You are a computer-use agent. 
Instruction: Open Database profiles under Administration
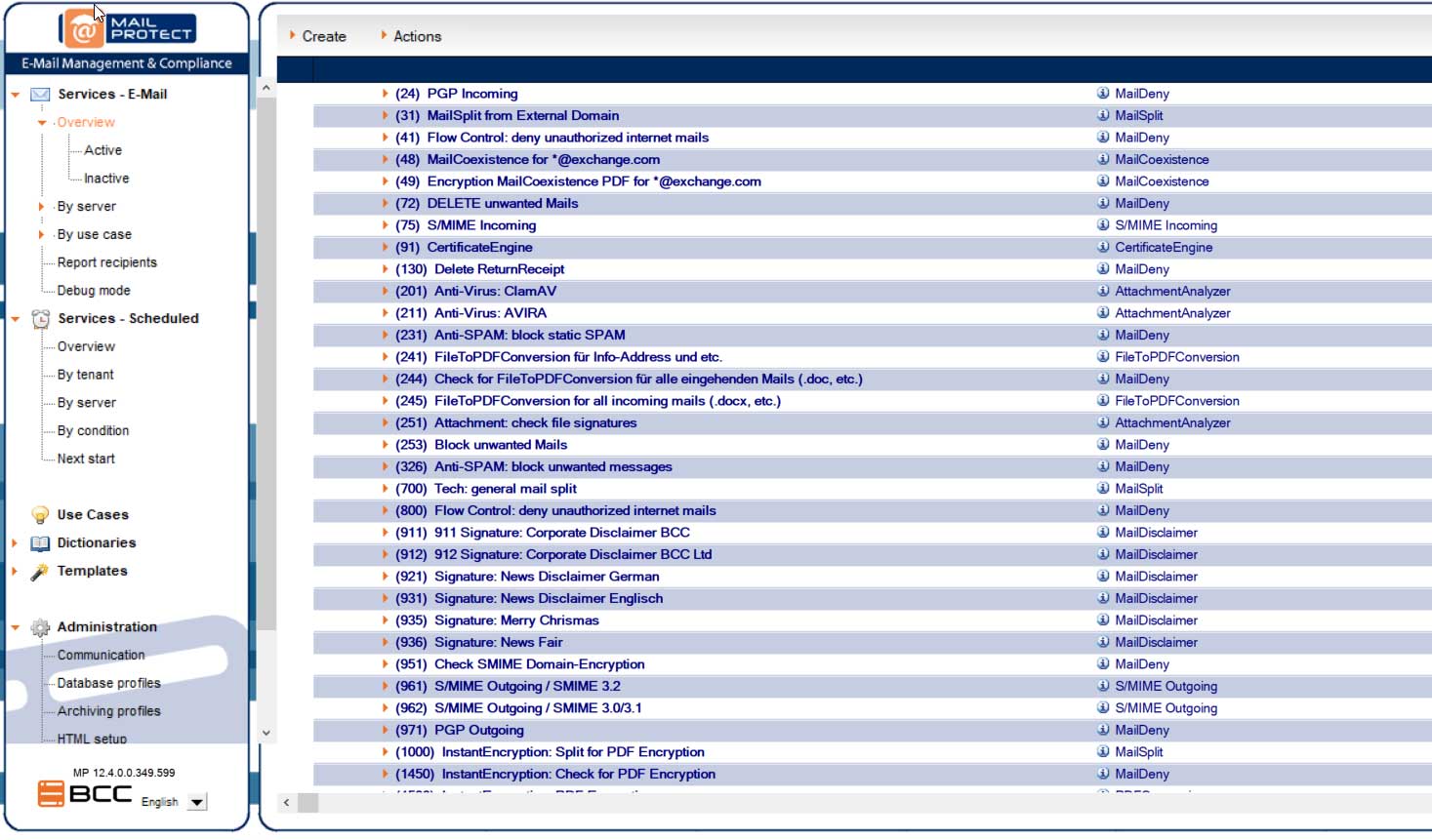pos(108,684)
